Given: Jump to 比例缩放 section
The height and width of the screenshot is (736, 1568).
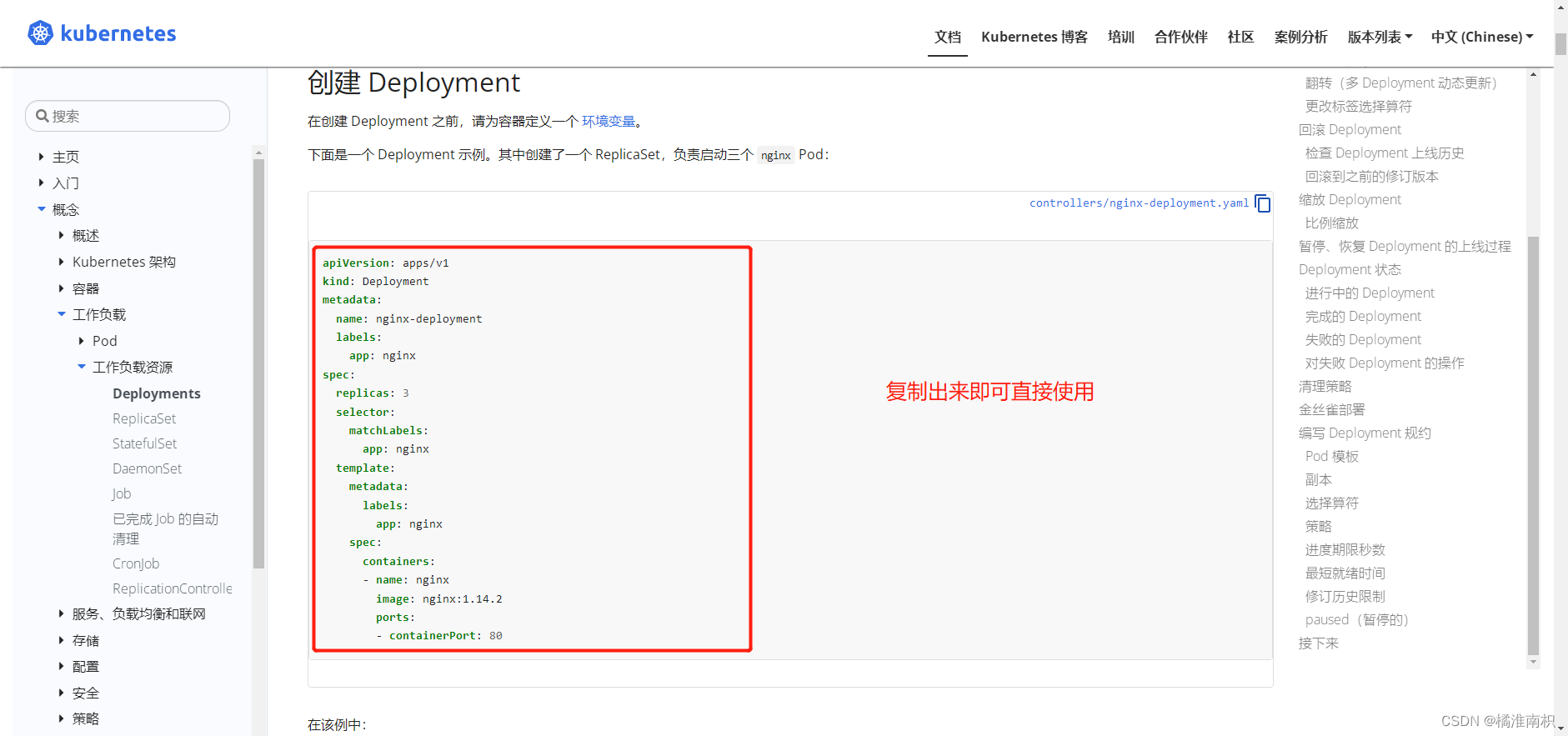Looking at the screenshot, I should tap(1332, 223).
